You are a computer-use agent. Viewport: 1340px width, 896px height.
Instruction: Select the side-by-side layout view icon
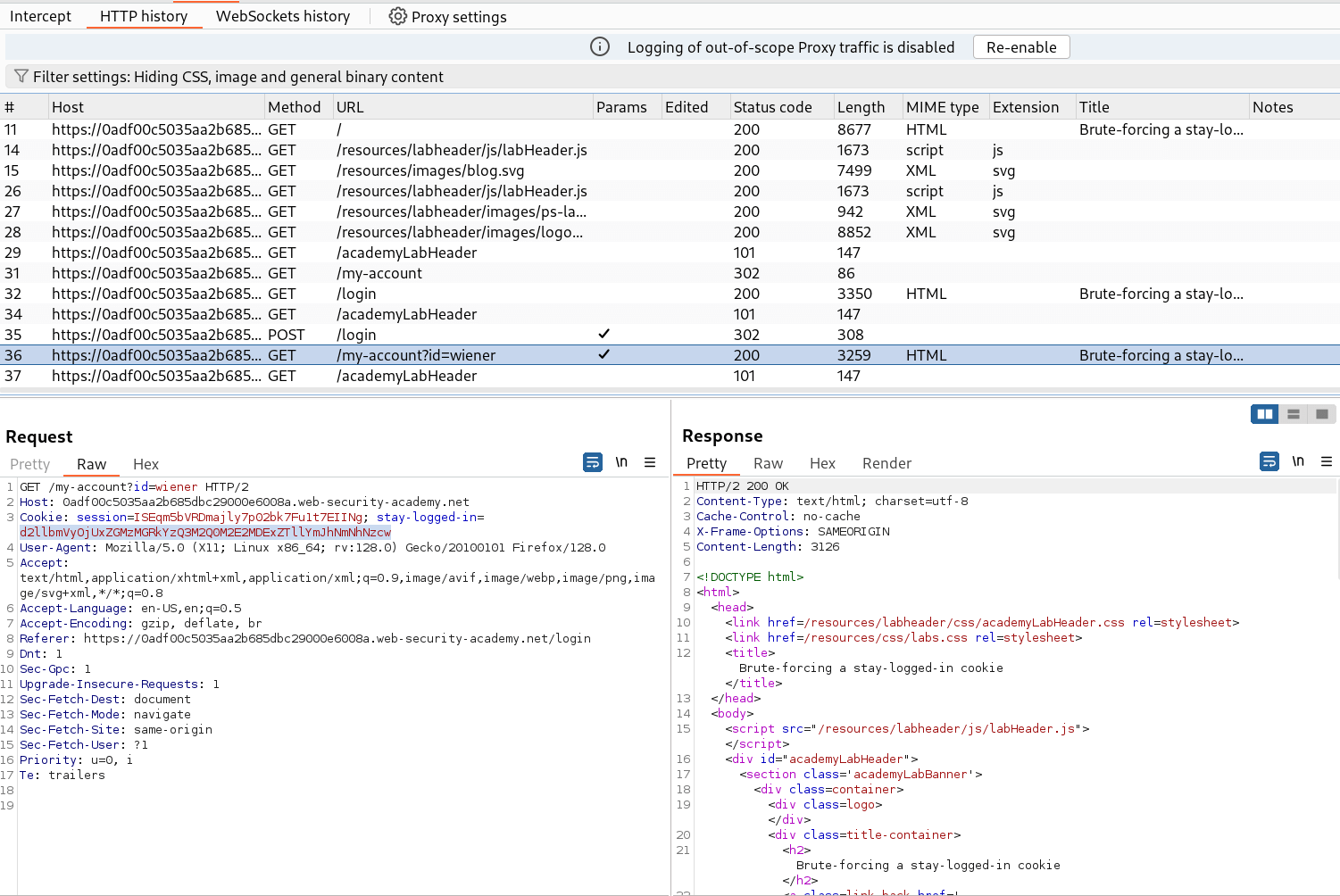(1264, 413)
